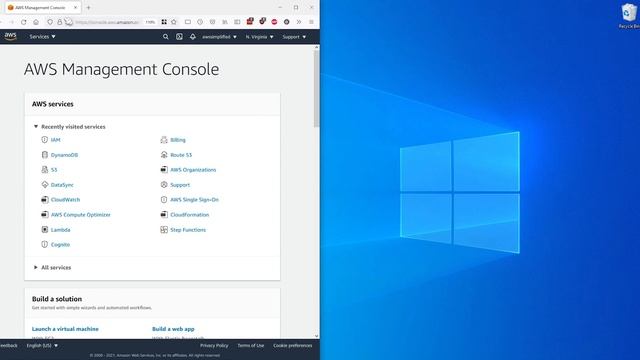Image resolution: width=640 pixels, height=360 pixels.
Task: Click the AWS Organizations icon
Action: click(x=164, y=169)
